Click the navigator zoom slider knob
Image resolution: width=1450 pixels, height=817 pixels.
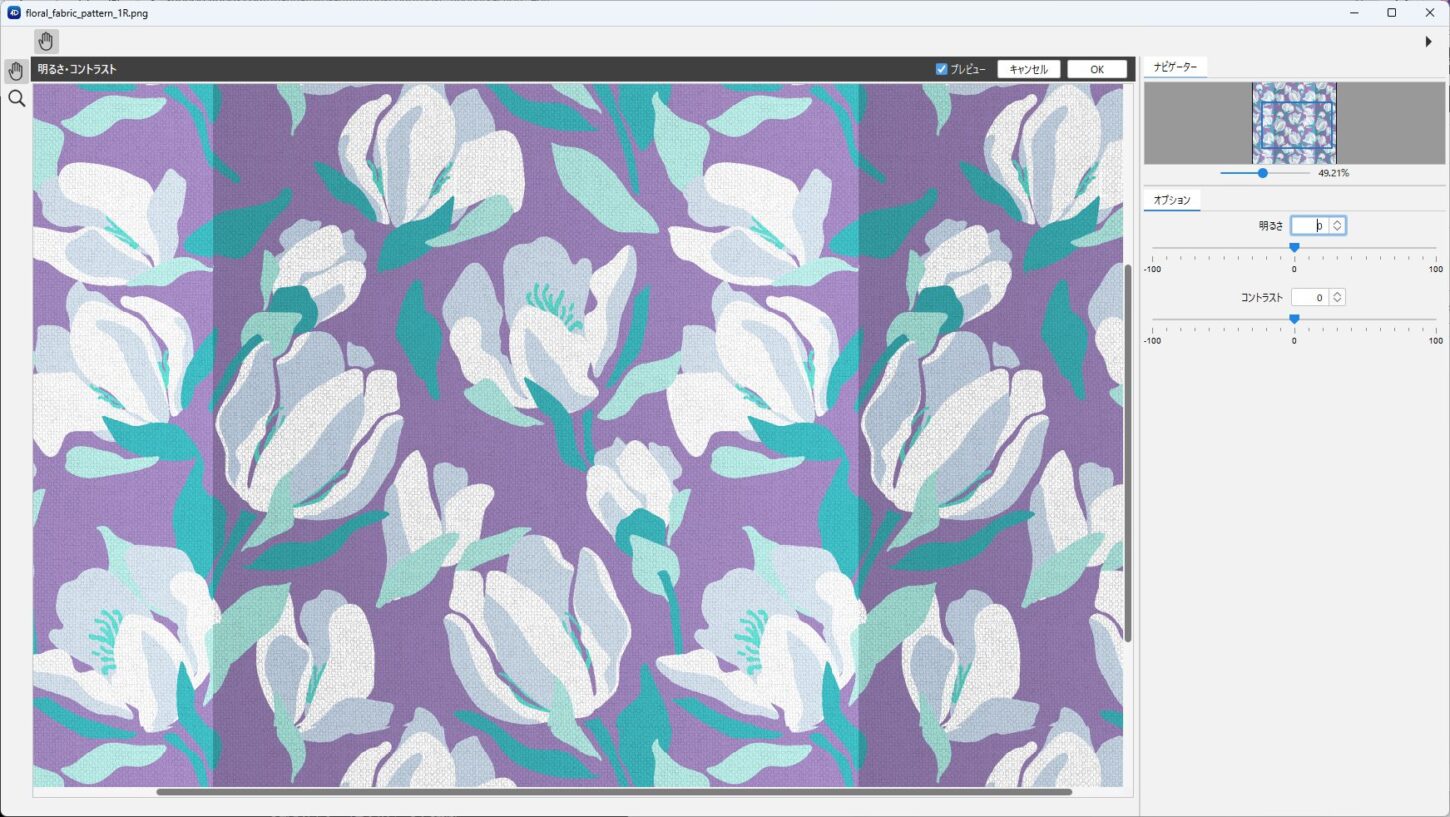[x=1263, y=173]
